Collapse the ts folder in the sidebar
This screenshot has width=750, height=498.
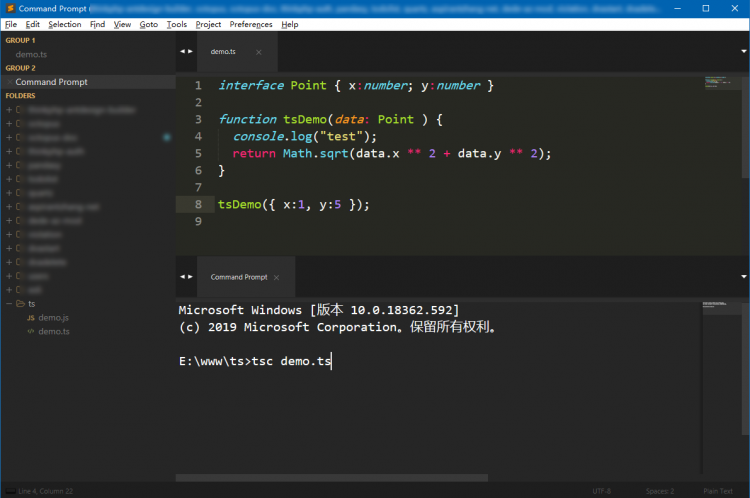10,303
